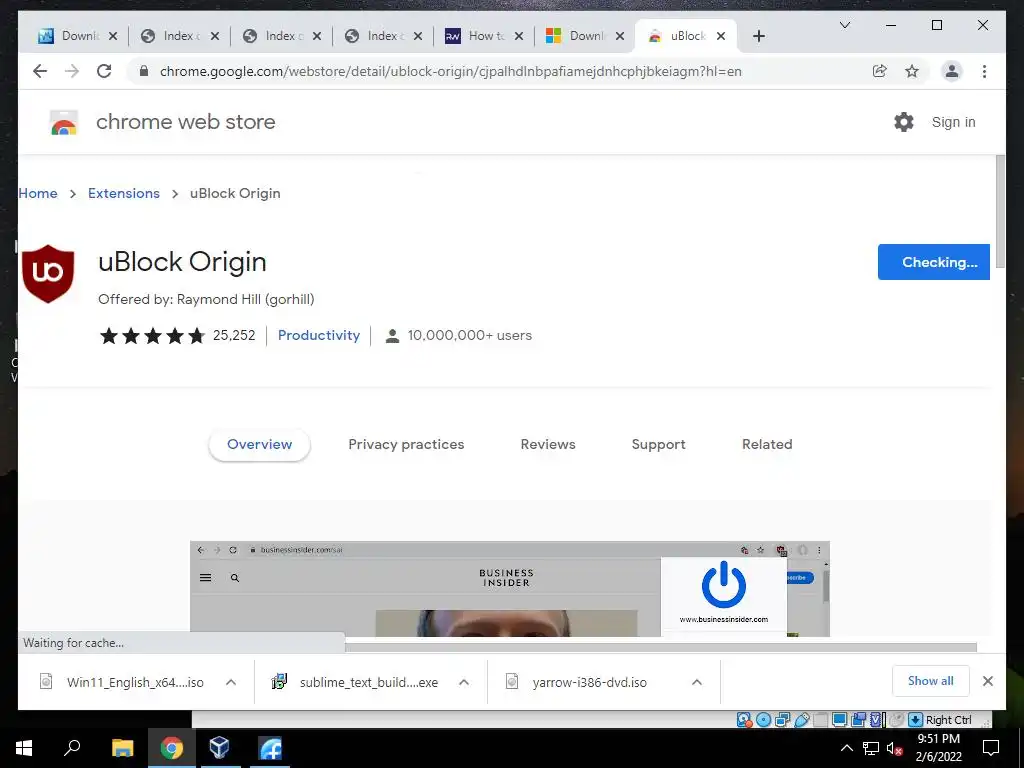Open a new browser tab
Screen dimensions: 1024x768
click(x=758, y=36)
